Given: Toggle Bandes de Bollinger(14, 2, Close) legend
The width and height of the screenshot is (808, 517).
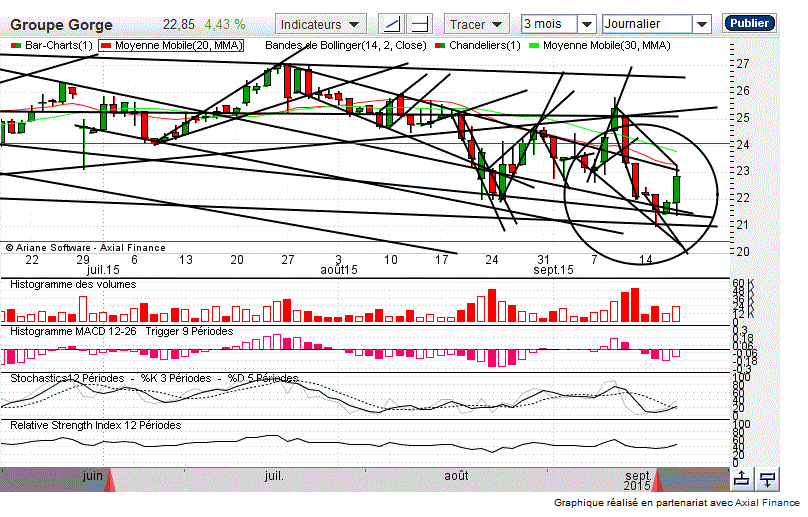Looking at the screenshot, I should (346, 45).
